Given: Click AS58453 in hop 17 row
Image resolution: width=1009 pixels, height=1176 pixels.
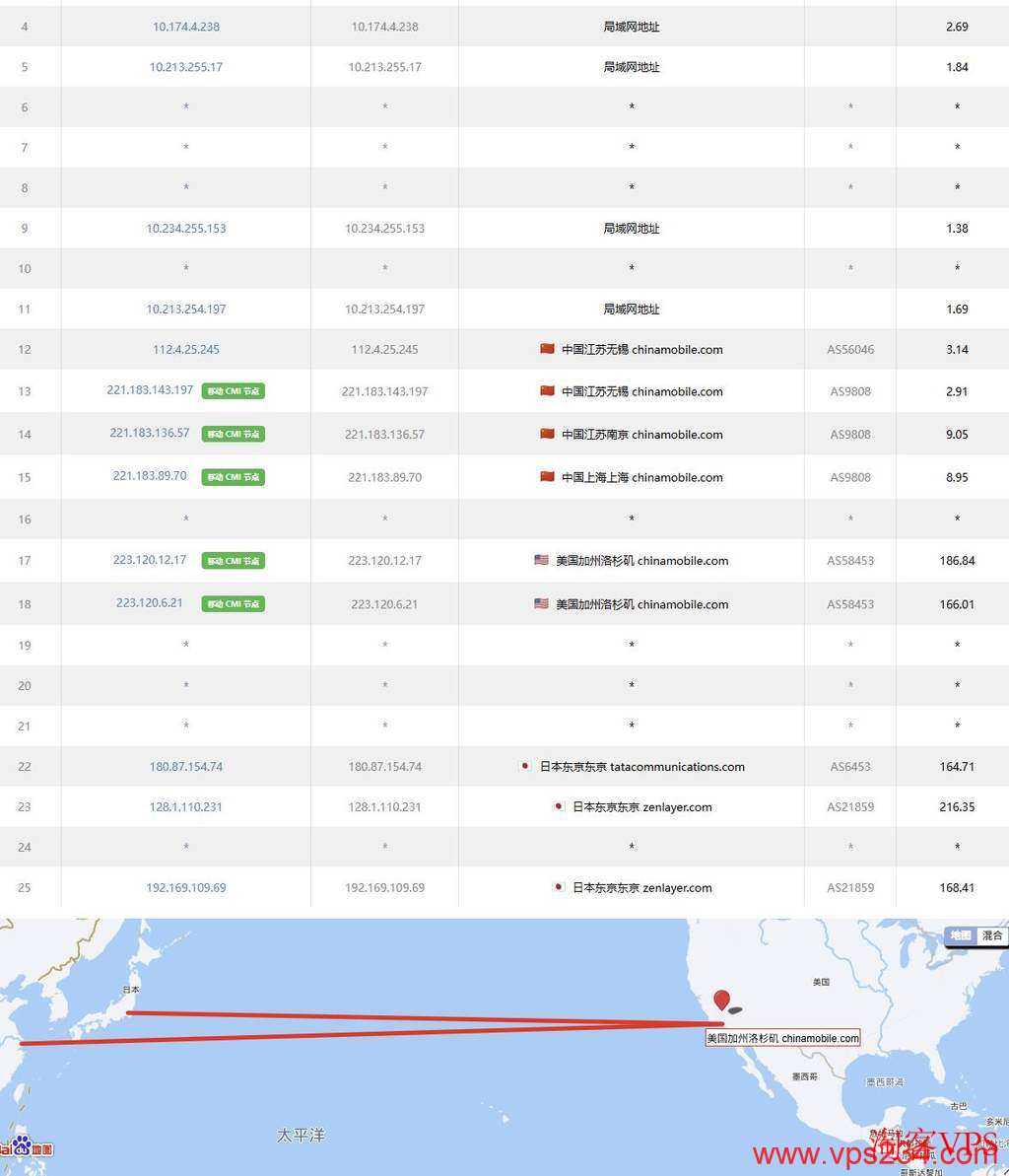Looking at the screenshot, I should 850,560.
